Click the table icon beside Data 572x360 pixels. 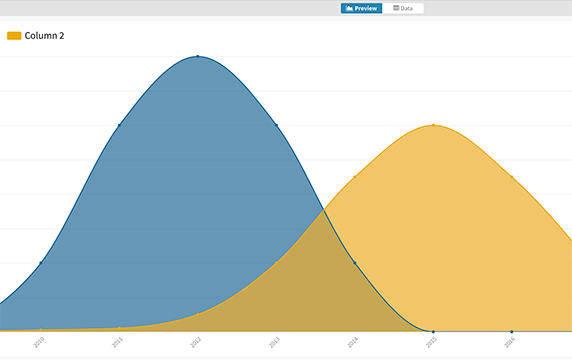pos(396,8)
